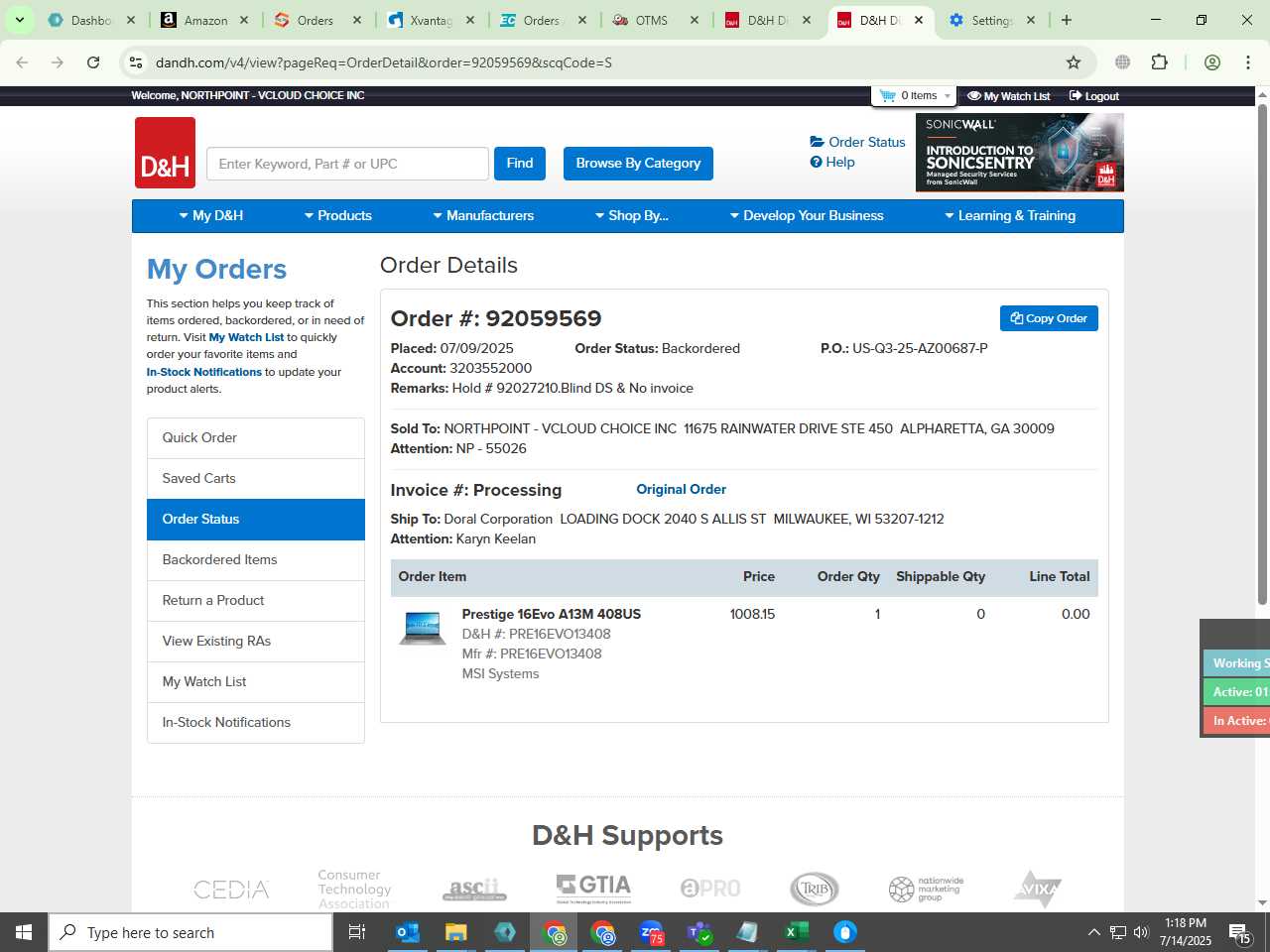This screenshot has width=1270, height=952.
Task: Open My Watch List in sidebar
Action: (256, 681)
